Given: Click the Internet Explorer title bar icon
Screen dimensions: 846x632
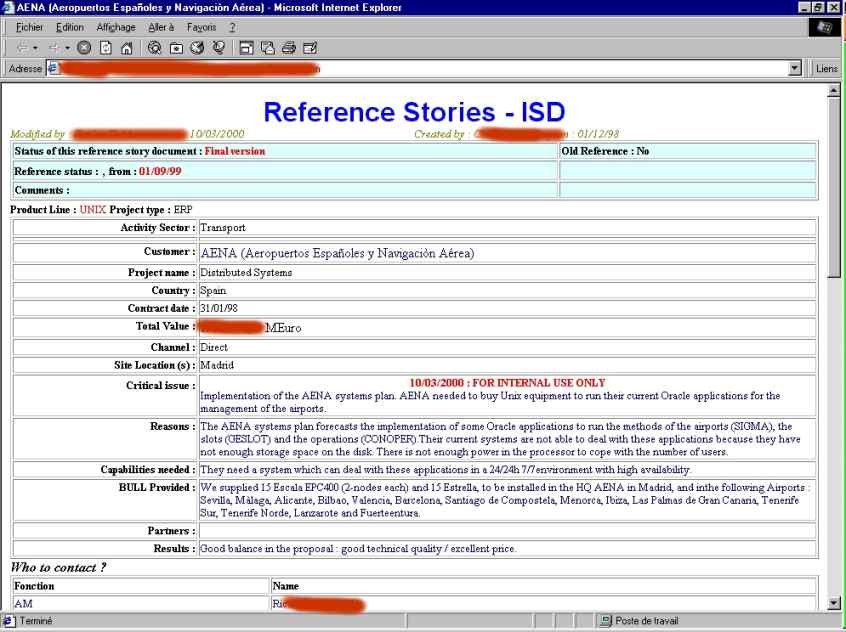Looking at the screenshot, I should click(x=8, y=7).
